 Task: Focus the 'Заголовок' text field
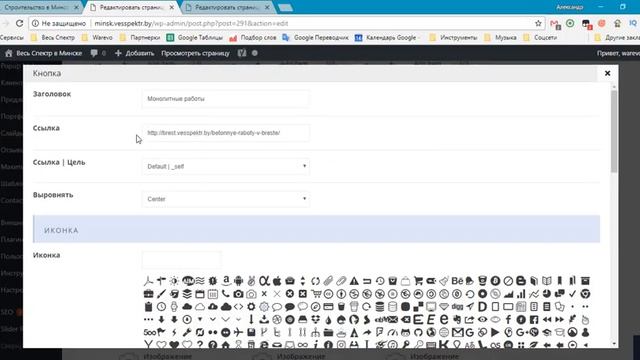[x=226, y=99]
